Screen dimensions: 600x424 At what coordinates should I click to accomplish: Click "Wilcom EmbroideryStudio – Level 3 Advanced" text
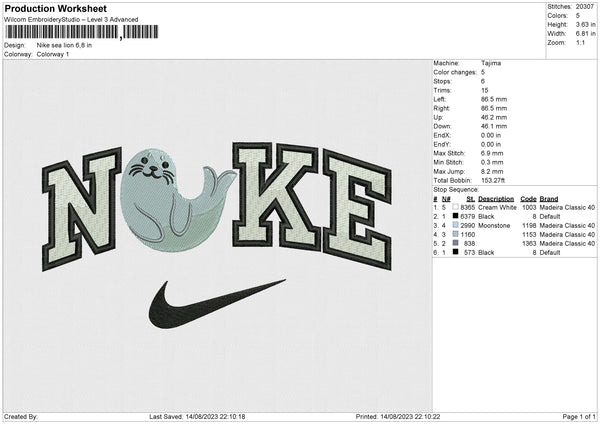71,20
